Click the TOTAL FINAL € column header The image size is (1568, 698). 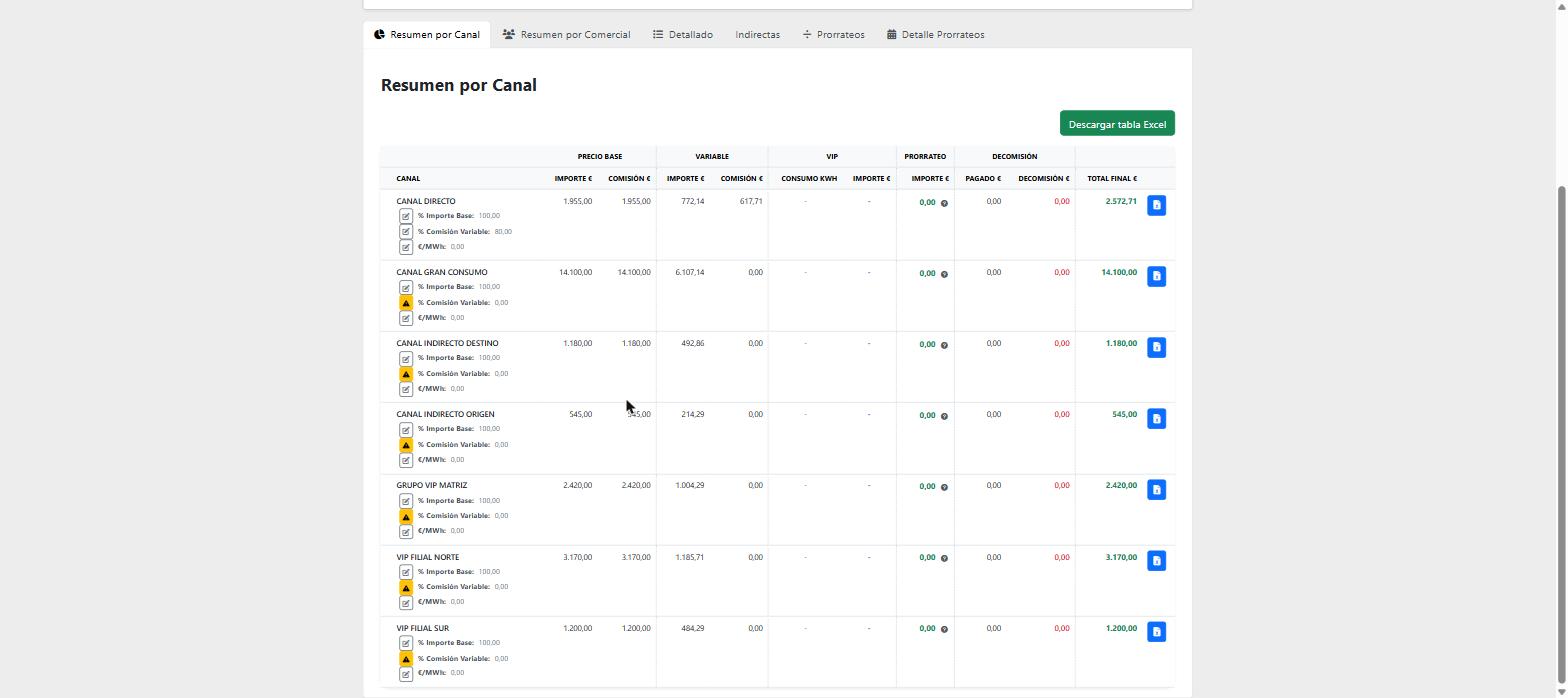click(x=1112, y=179)
